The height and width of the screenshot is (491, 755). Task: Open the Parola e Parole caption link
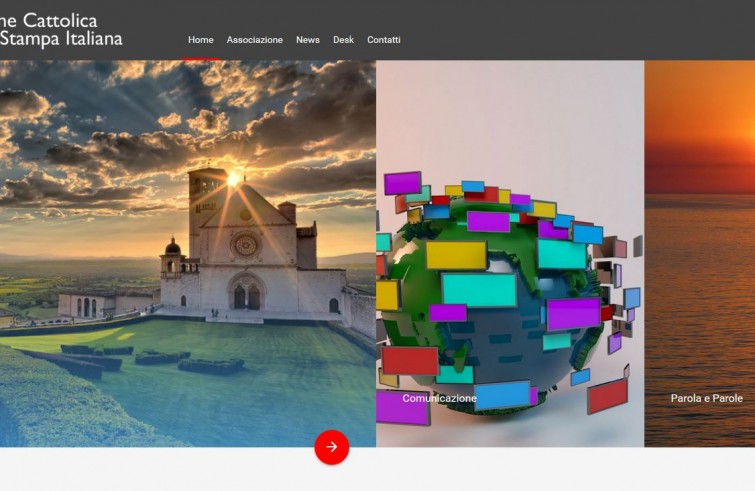coord(706,398)
